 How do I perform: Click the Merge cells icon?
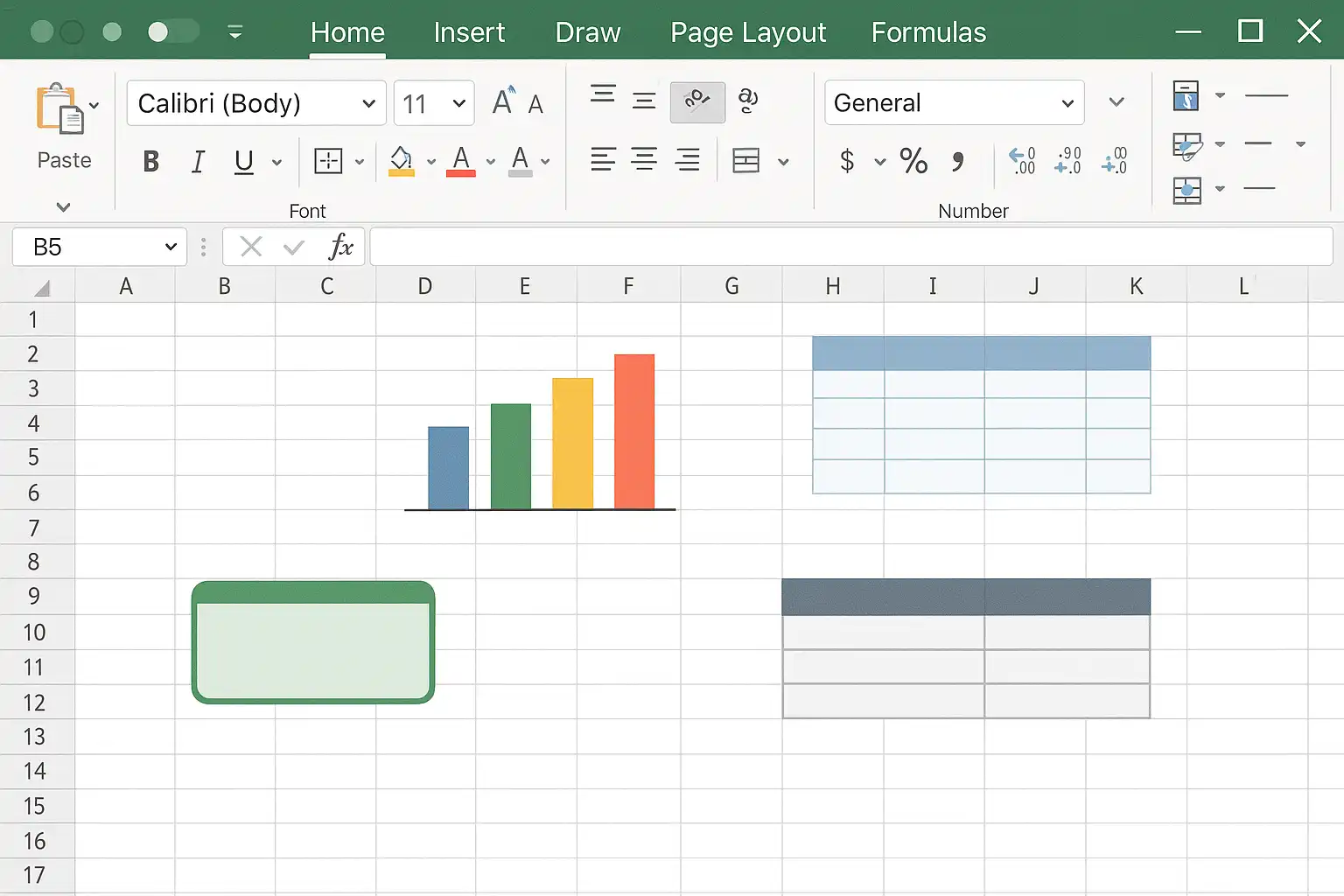coord(746,161)
